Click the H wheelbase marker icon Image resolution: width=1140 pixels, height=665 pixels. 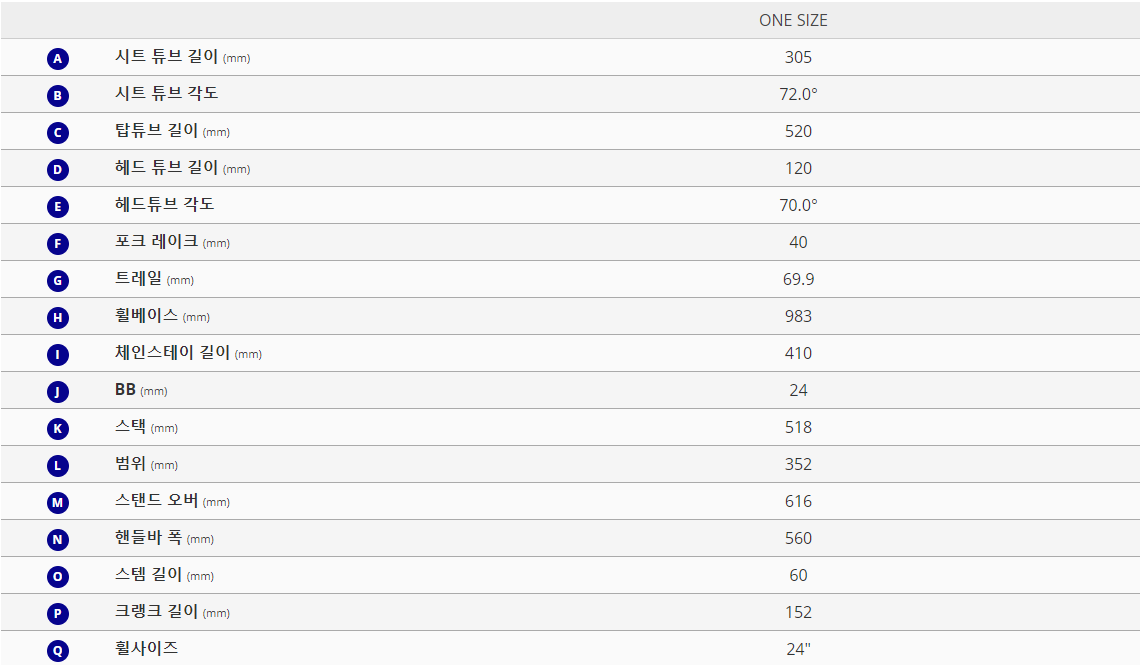pos(58,318)
